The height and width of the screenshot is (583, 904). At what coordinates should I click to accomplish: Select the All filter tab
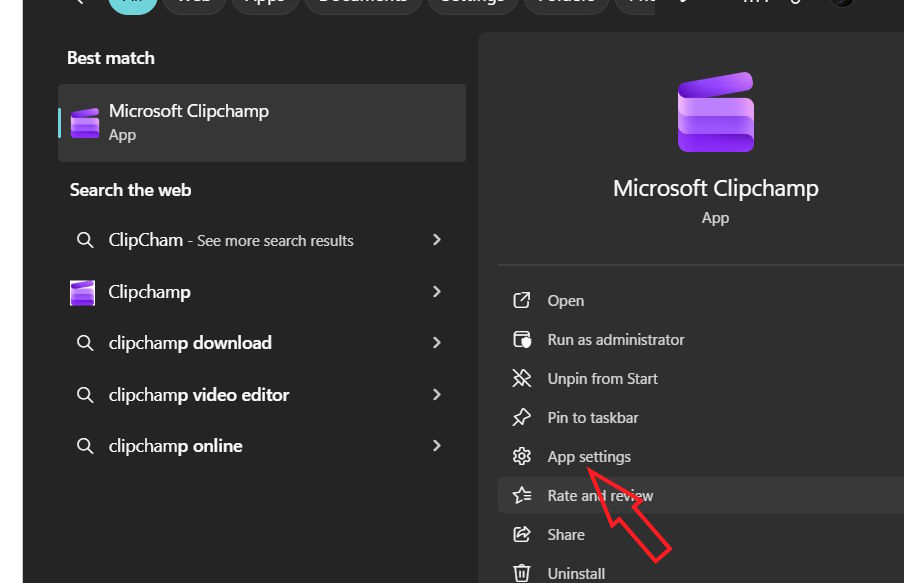(x=133, y=3)
